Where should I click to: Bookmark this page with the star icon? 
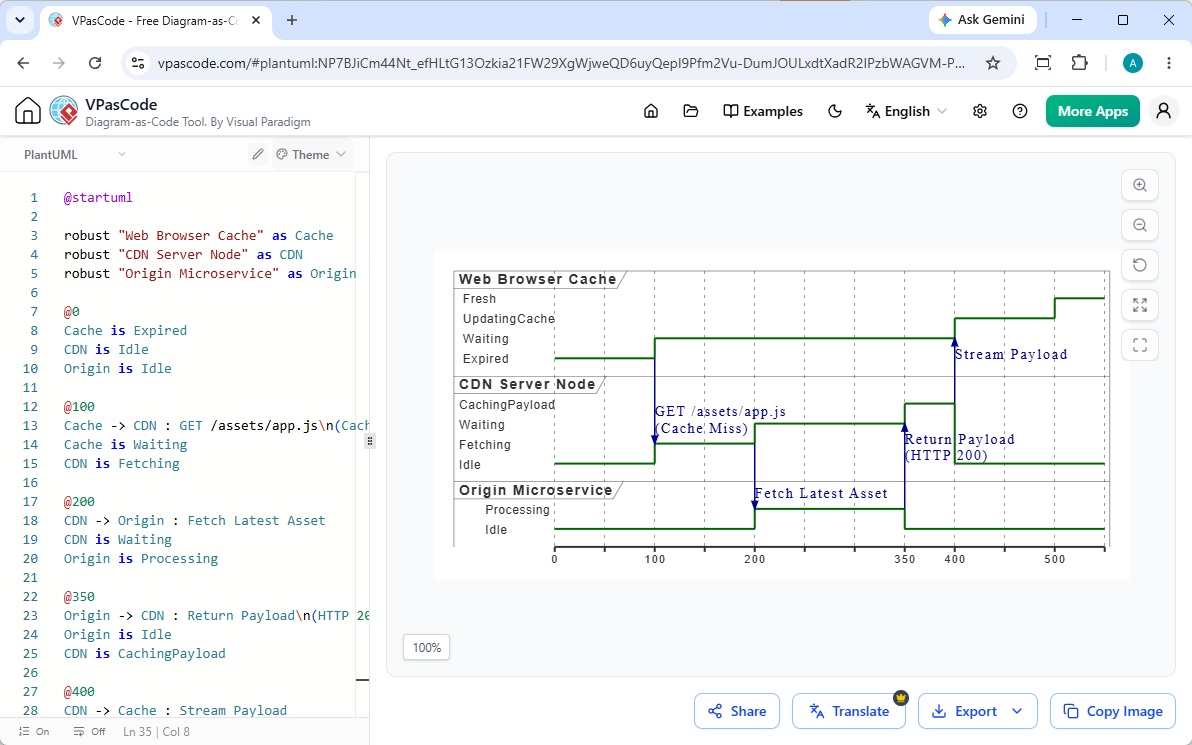click(x=993, y=63)
